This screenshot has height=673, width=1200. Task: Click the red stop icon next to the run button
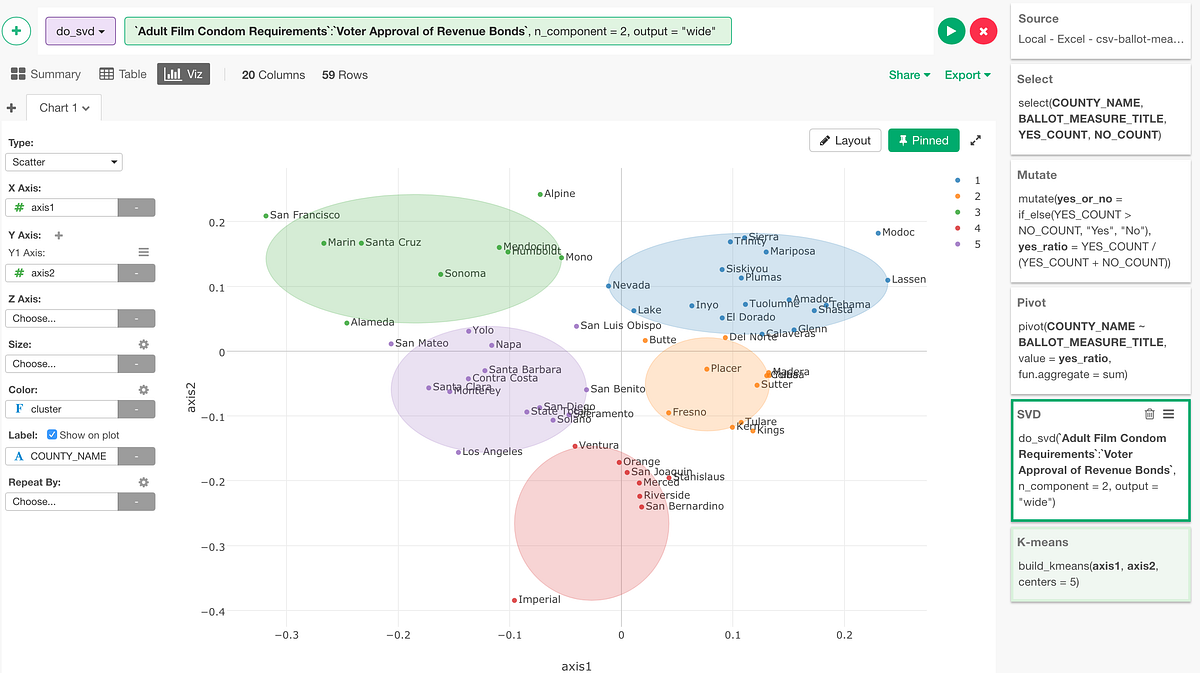click(983, 31)
